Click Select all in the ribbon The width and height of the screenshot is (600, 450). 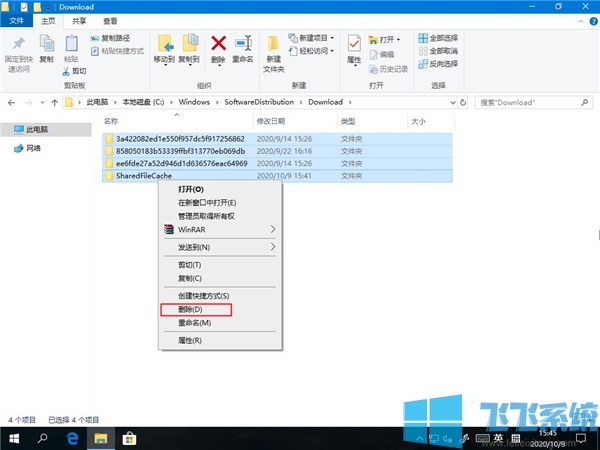click(x=438, y=38)
